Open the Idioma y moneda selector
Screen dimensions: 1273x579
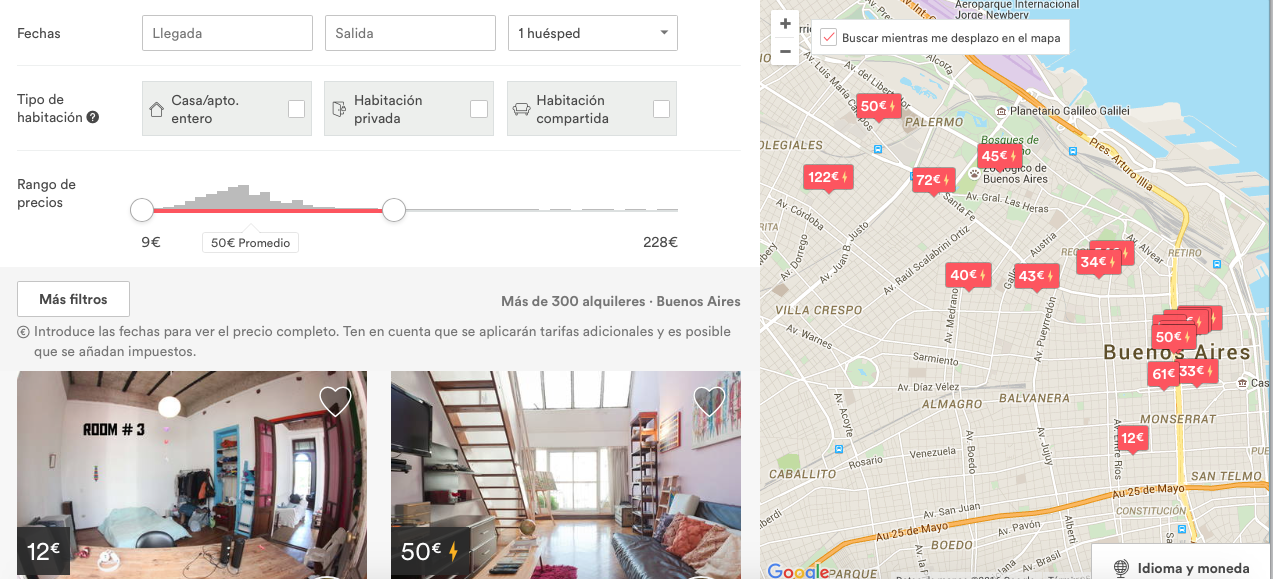click(1182, 567)
